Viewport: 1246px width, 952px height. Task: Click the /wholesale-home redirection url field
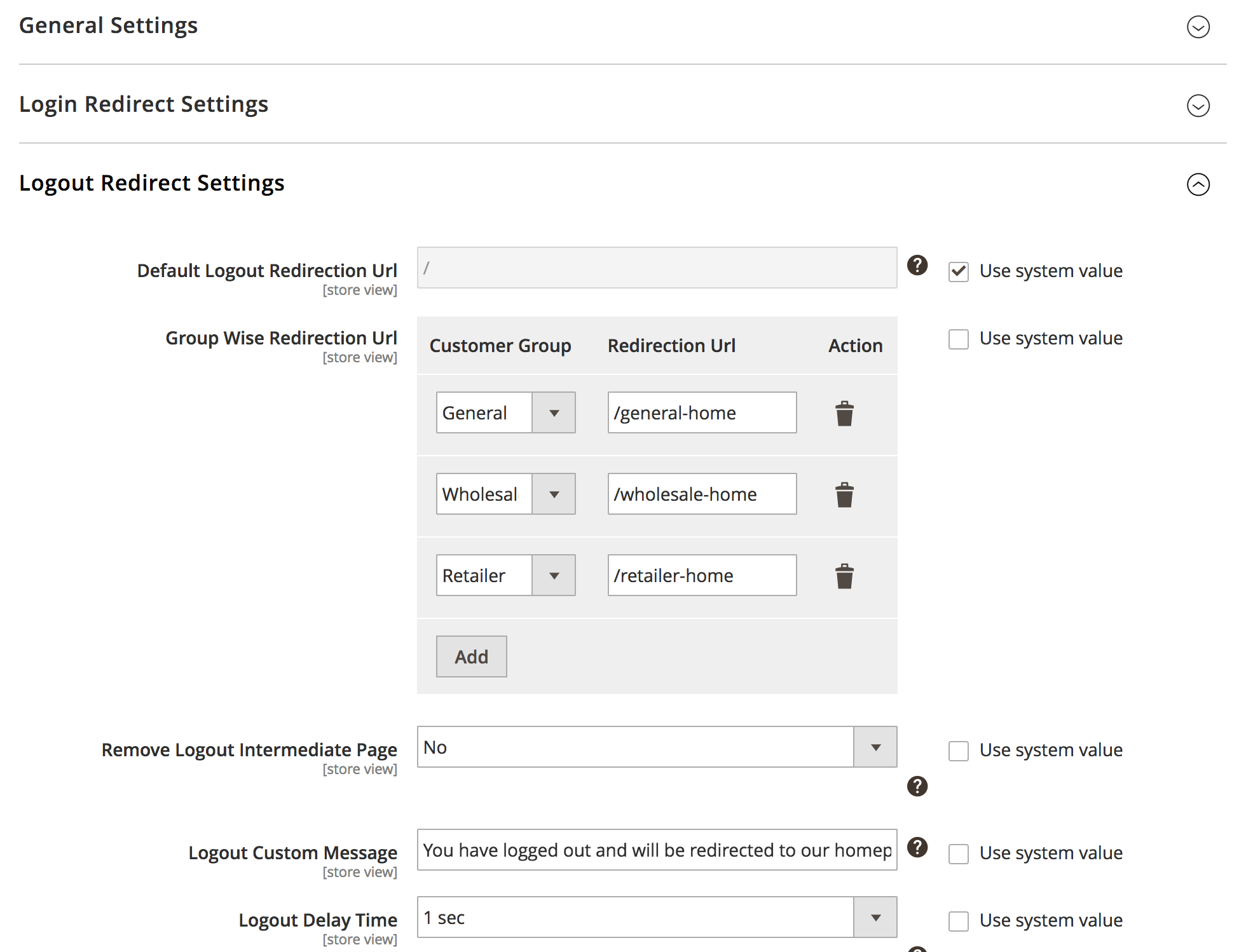click(701, 494)
